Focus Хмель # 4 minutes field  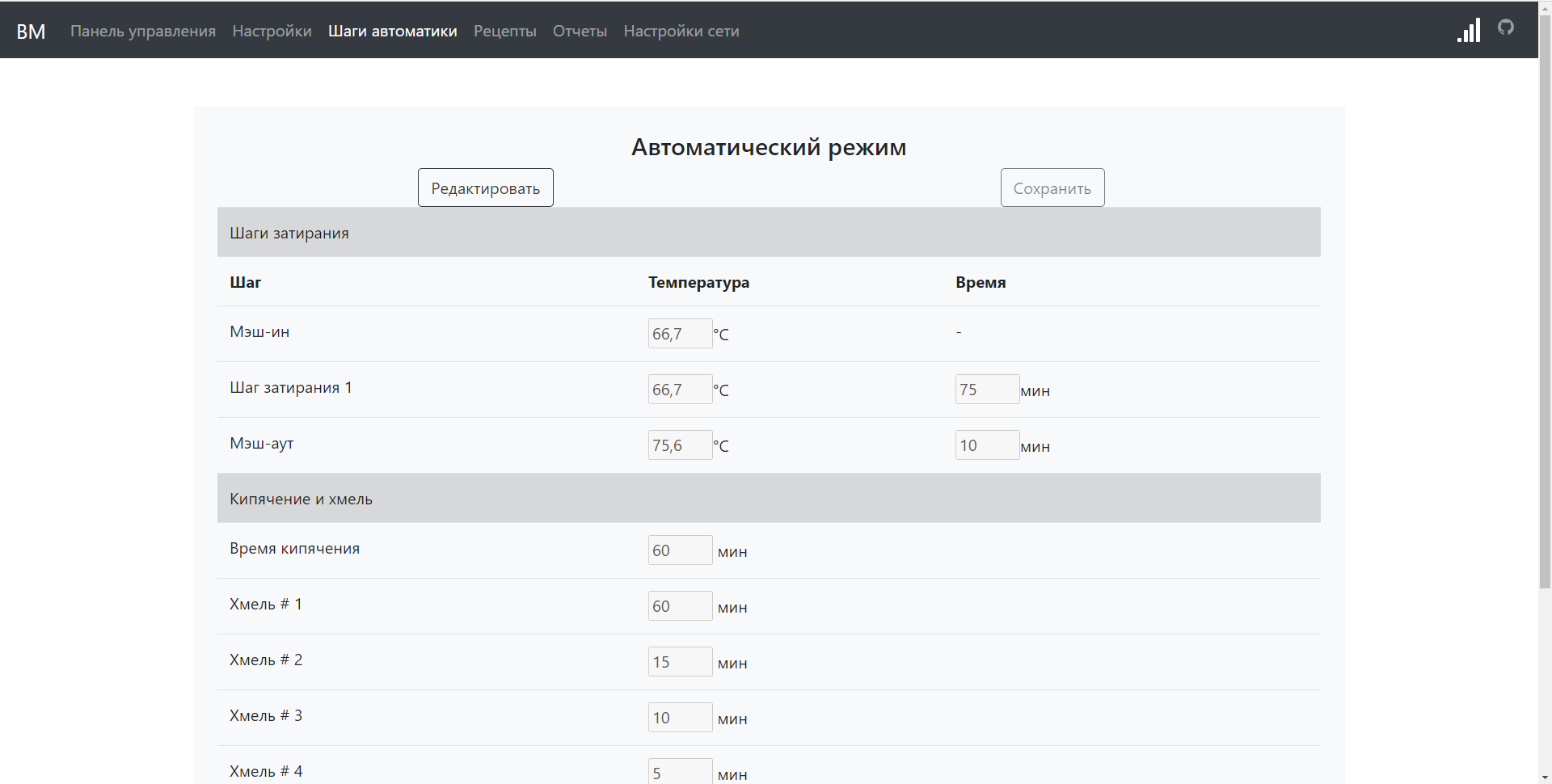tap(680, 772)
